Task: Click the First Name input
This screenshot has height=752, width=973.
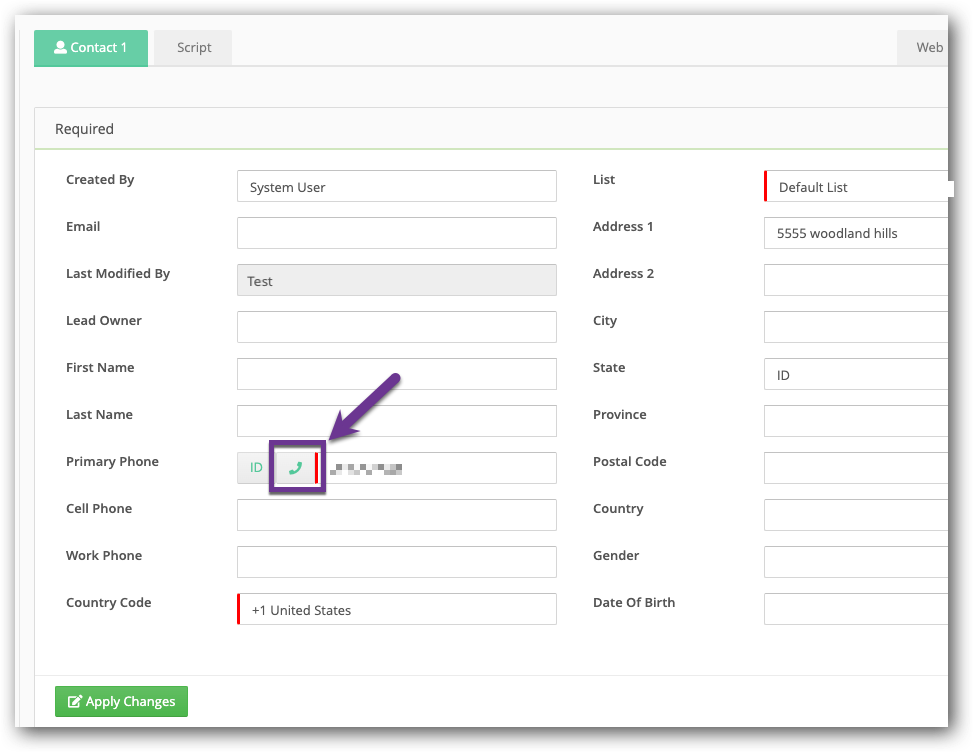Action: [397, 374]
